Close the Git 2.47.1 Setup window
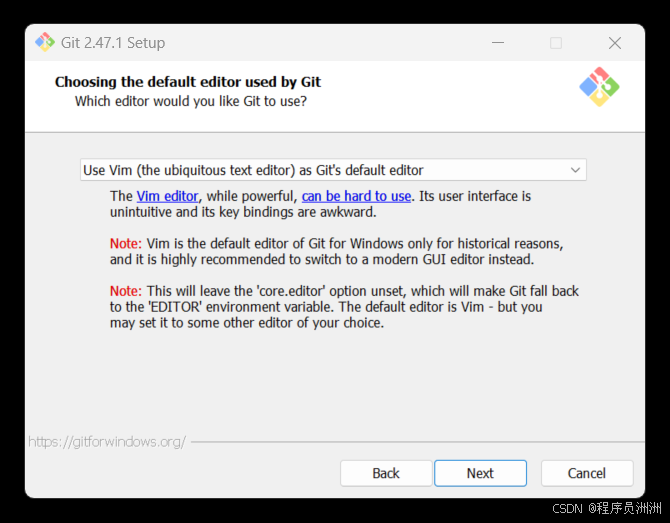 (x=615, y=43)
